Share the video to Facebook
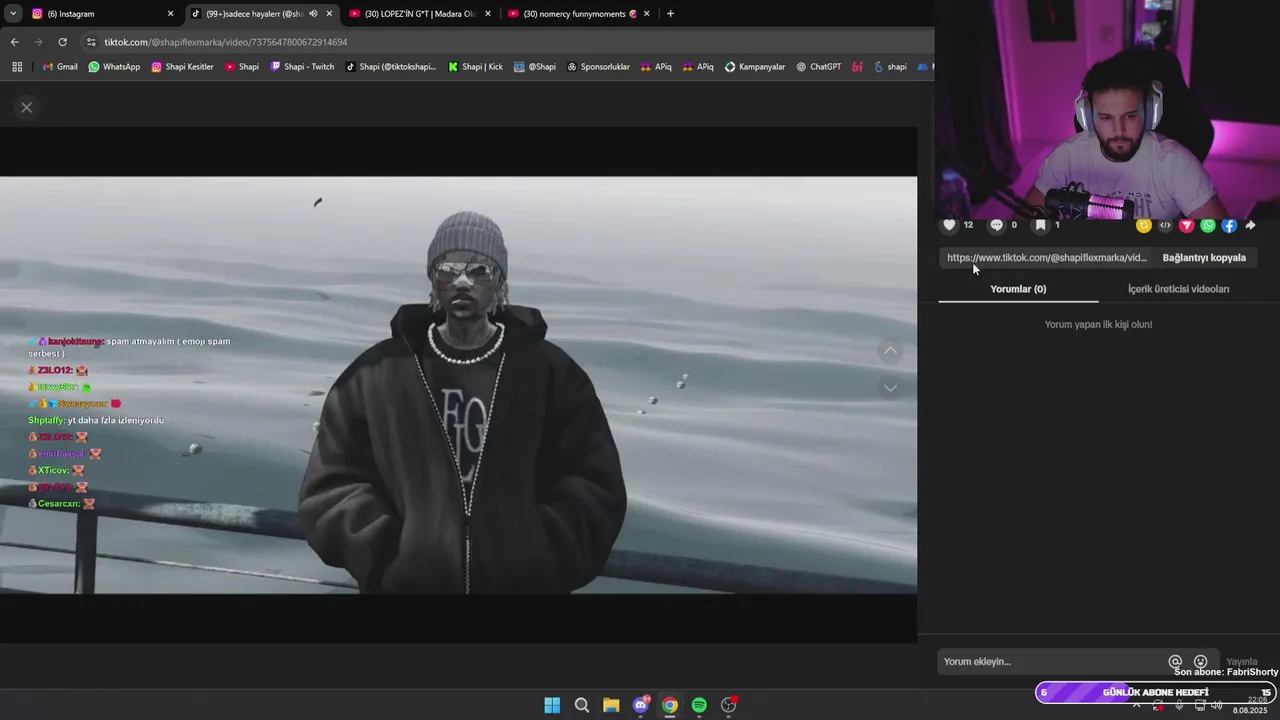This screenshot has height=720, width=1280. tap(1229, 225)
